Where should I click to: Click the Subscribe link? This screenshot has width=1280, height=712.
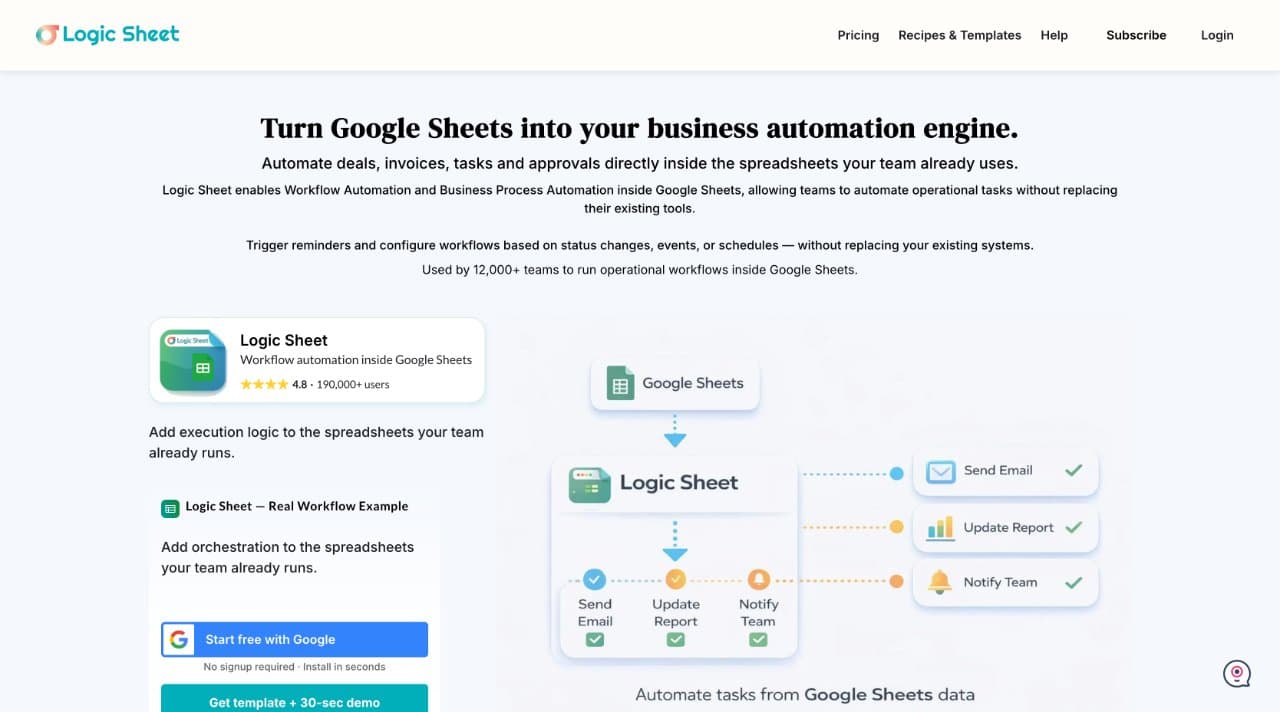1136,35
